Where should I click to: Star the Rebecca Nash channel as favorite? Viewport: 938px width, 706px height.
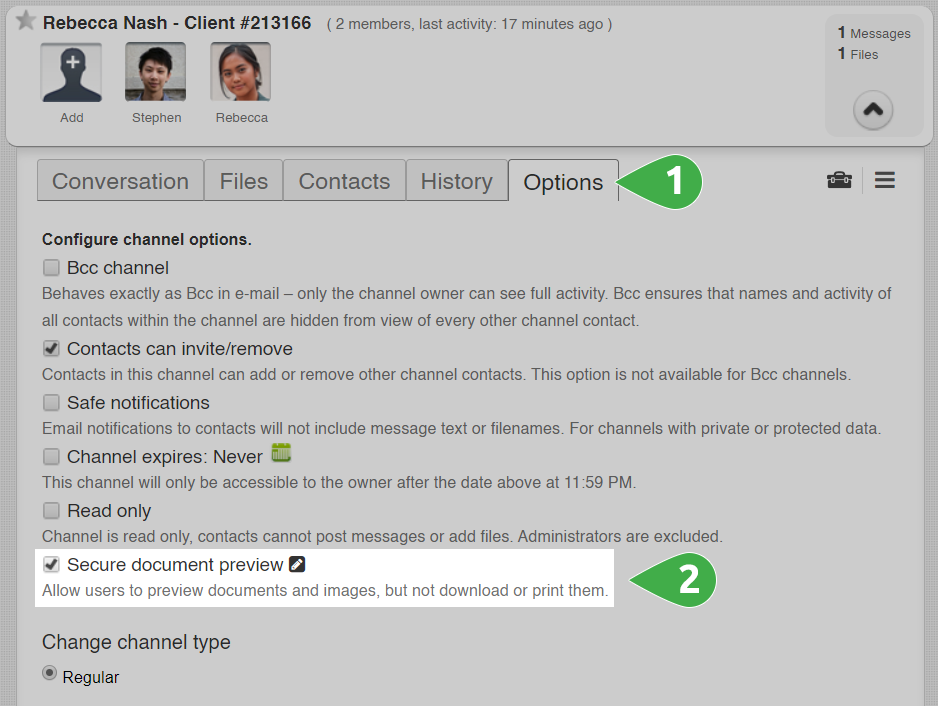click(x=25, y=21)
